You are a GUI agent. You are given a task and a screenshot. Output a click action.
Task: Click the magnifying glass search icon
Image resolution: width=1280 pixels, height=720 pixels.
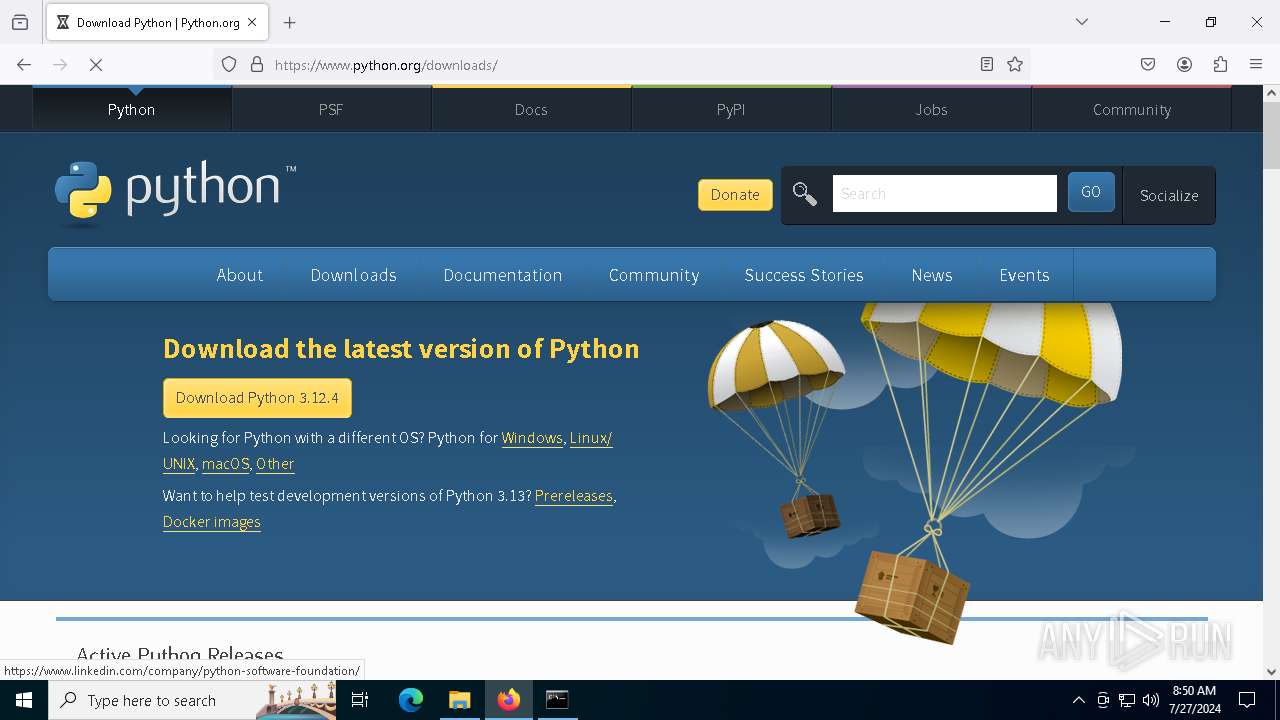[805, 194]
